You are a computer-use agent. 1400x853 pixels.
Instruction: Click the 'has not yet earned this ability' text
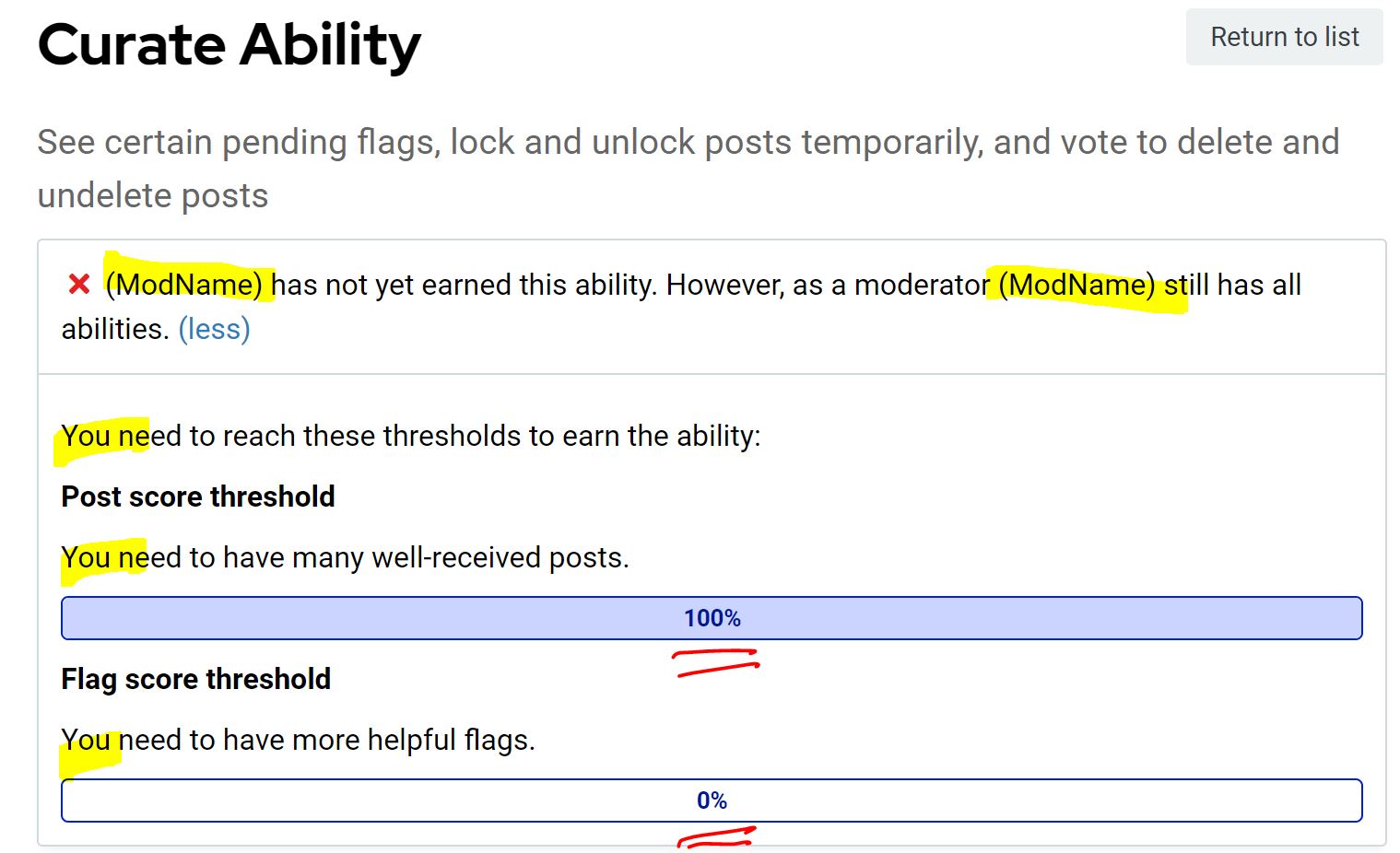tap(461, 285)
